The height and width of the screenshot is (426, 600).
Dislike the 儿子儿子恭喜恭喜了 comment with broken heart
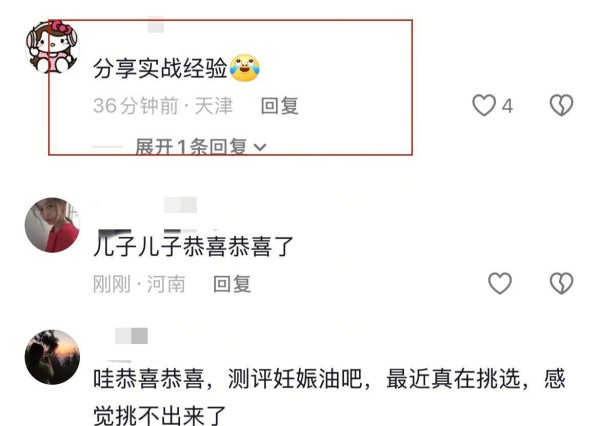[561, 283]
